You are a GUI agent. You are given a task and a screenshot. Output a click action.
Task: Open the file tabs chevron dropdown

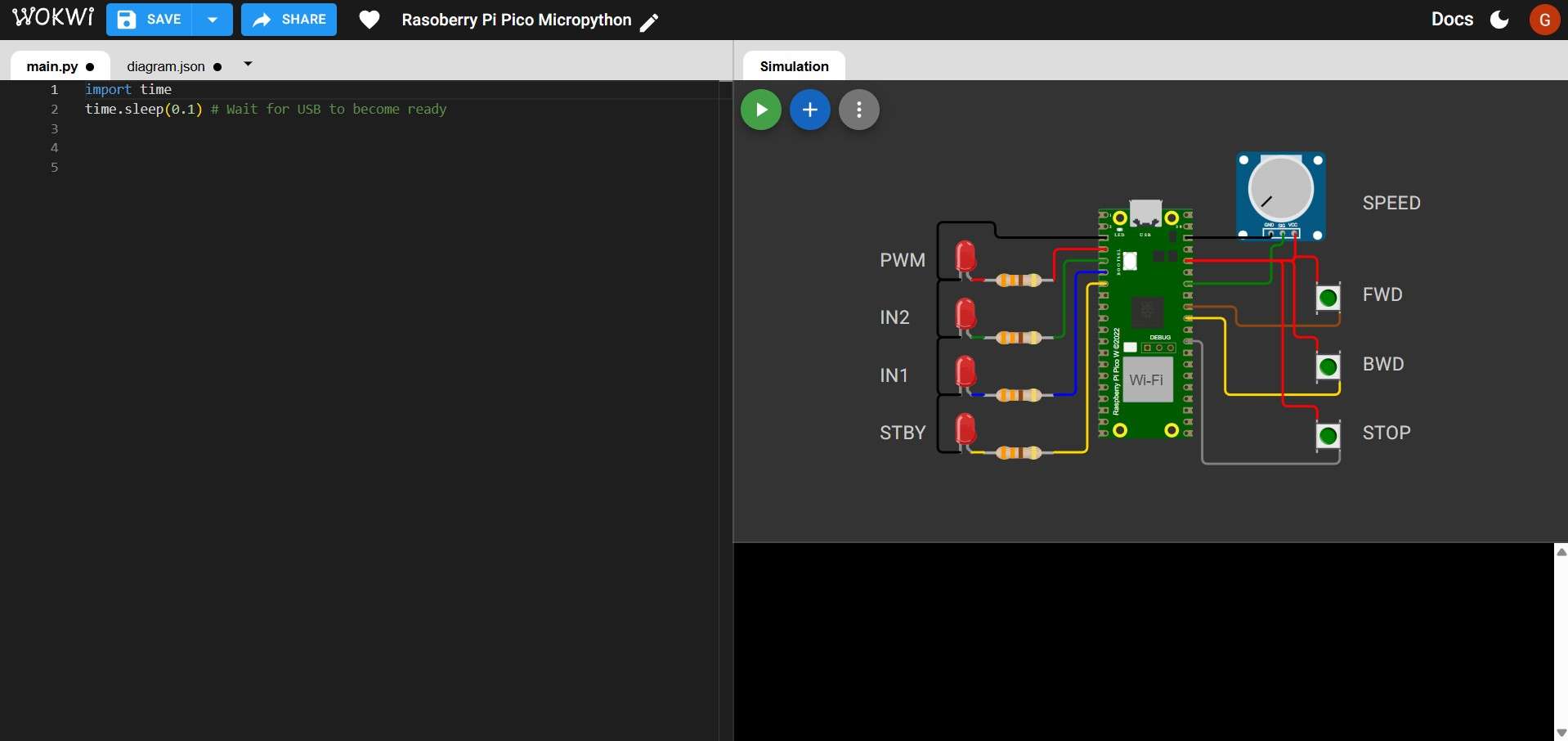pos(247,63)
